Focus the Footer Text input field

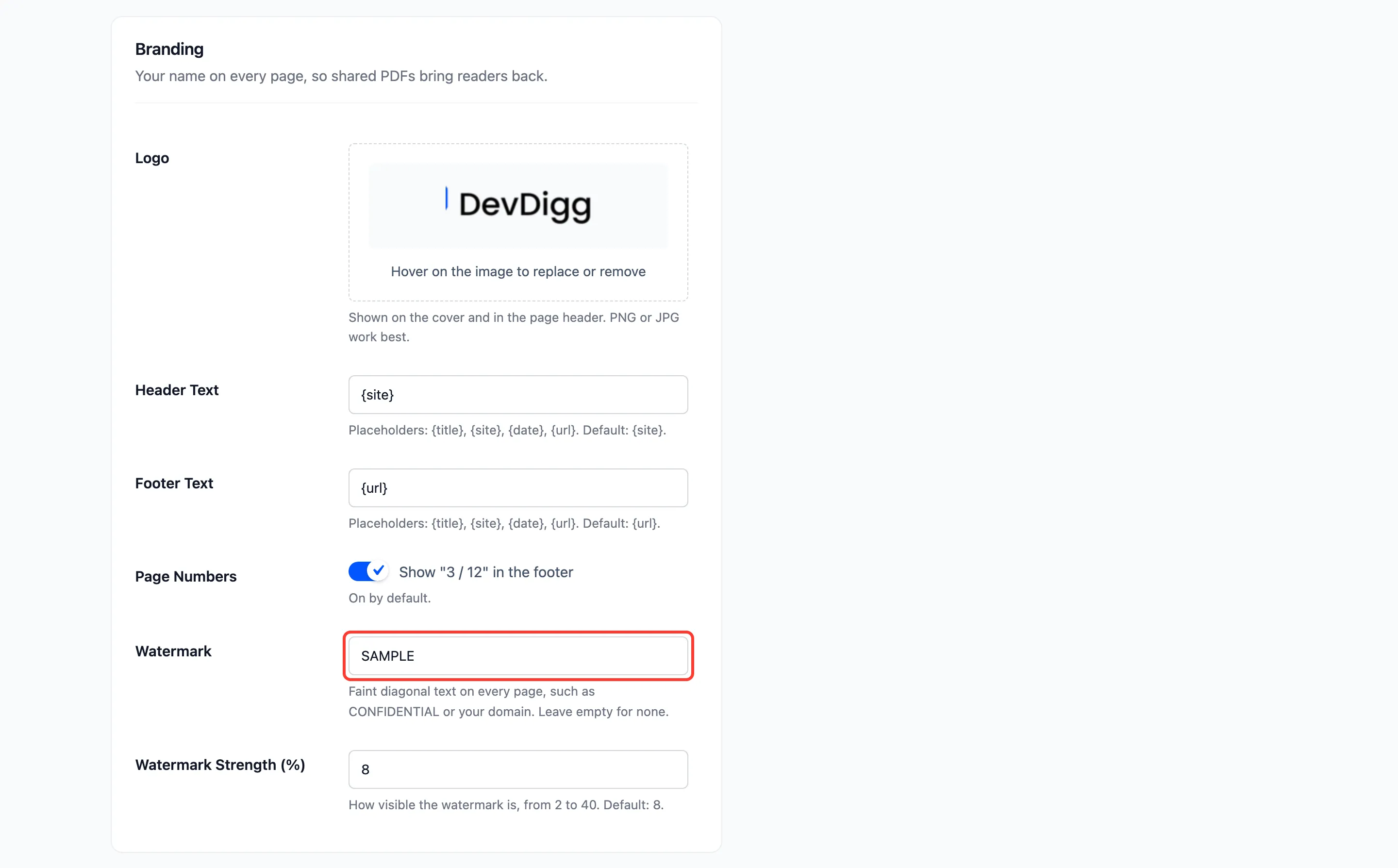pyautogui.click(x=518, y=487)
